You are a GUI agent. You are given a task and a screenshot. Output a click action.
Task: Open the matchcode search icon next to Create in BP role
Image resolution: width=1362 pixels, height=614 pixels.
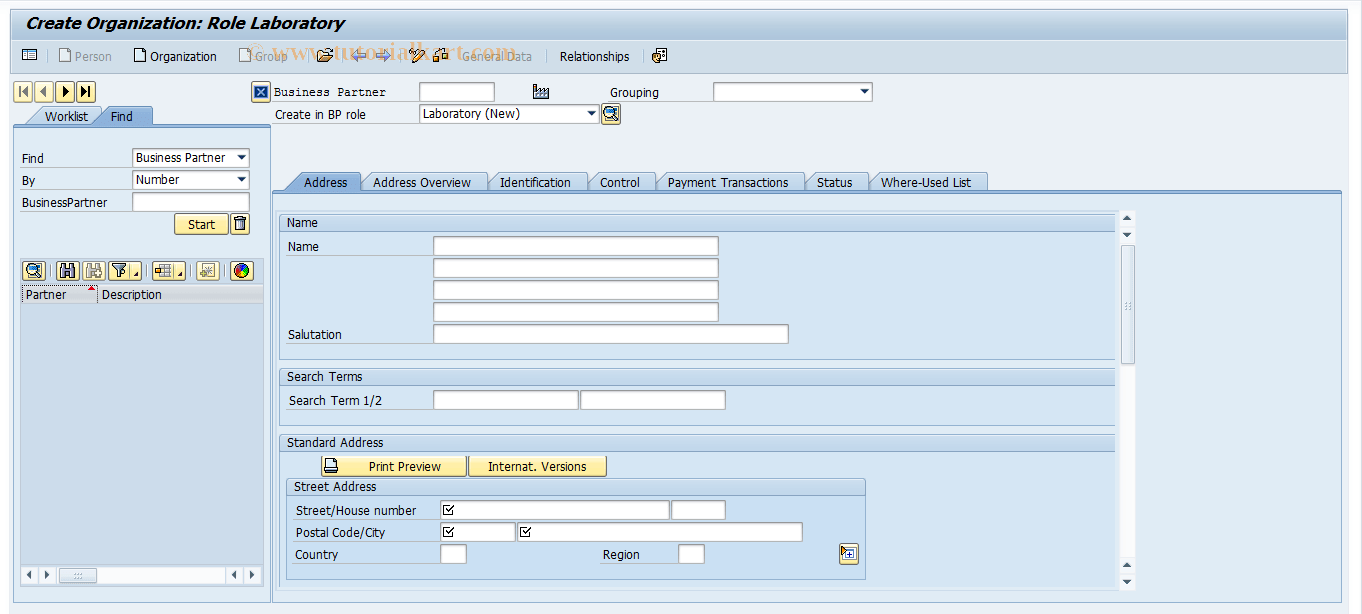pyautogui.click(x=609, y=113)
